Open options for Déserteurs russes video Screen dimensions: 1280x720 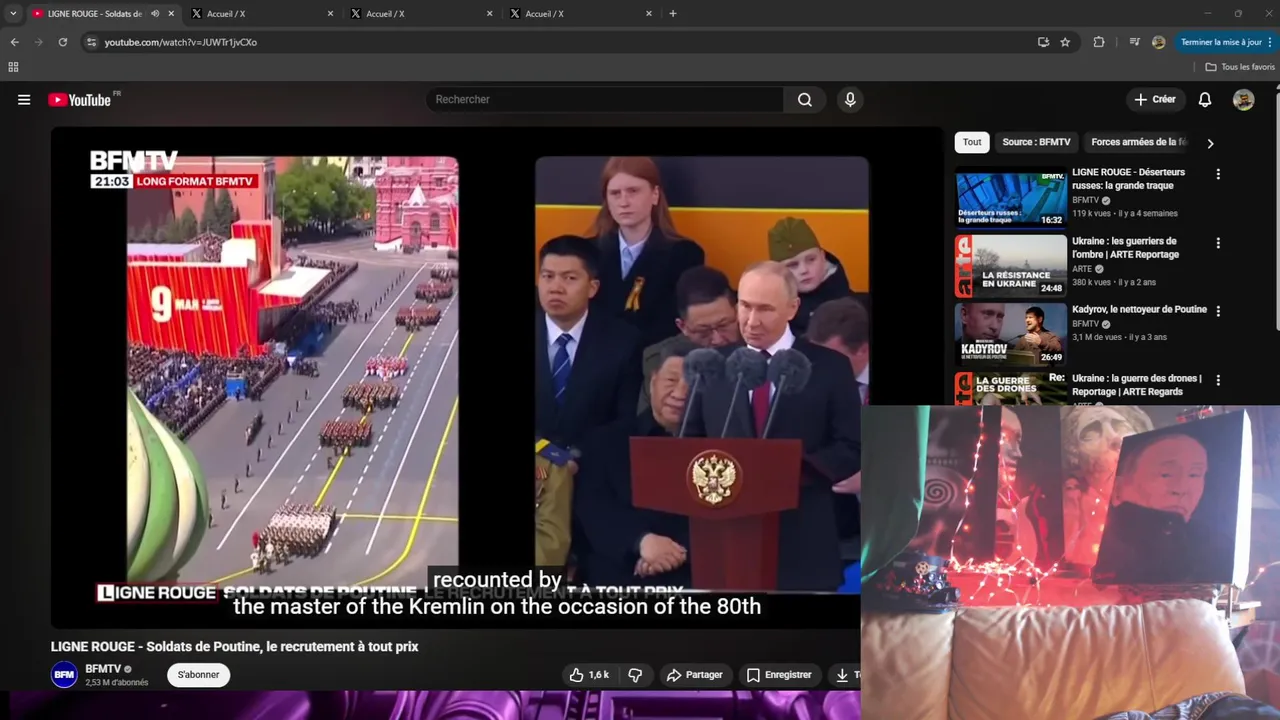pos(1218,174)
